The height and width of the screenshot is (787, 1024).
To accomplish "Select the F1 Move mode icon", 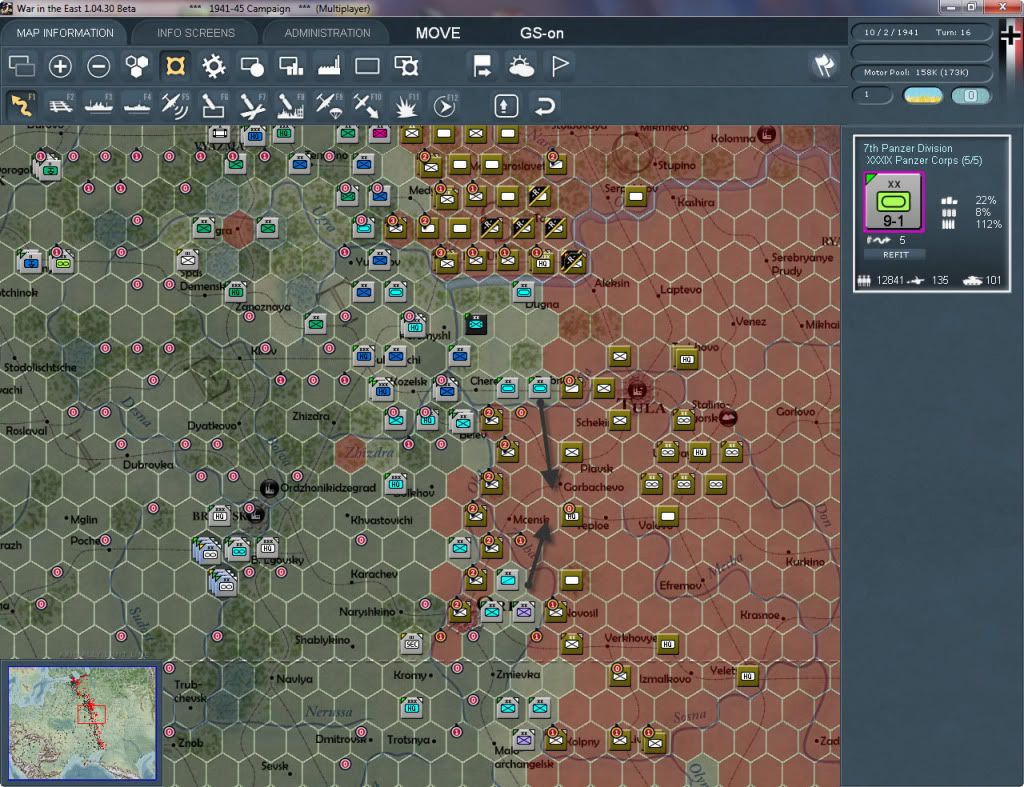I will 22,105.
